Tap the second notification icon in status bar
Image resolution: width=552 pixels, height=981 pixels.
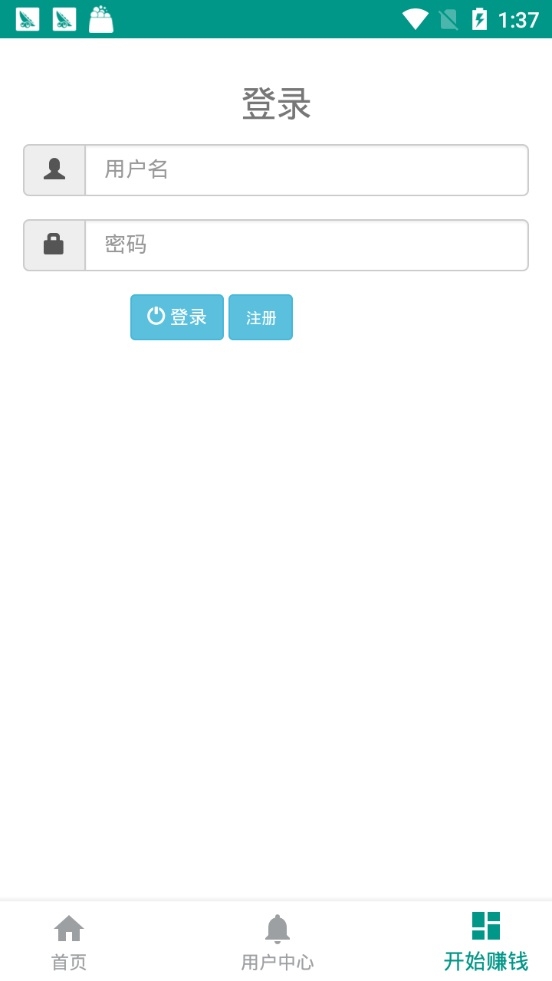tap(64, 19)
